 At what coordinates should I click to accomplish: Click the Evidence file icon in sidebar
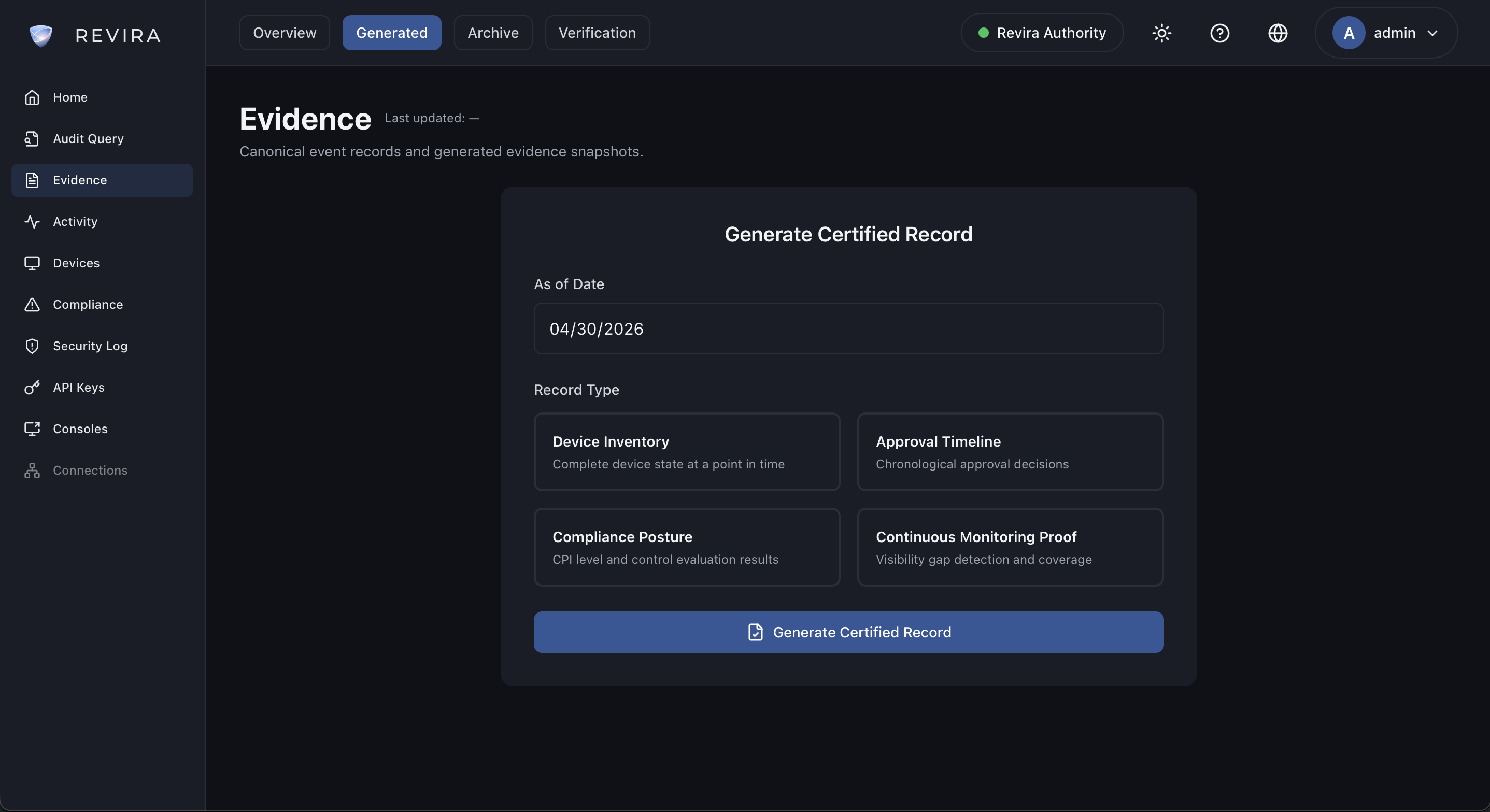pos(32,180)
